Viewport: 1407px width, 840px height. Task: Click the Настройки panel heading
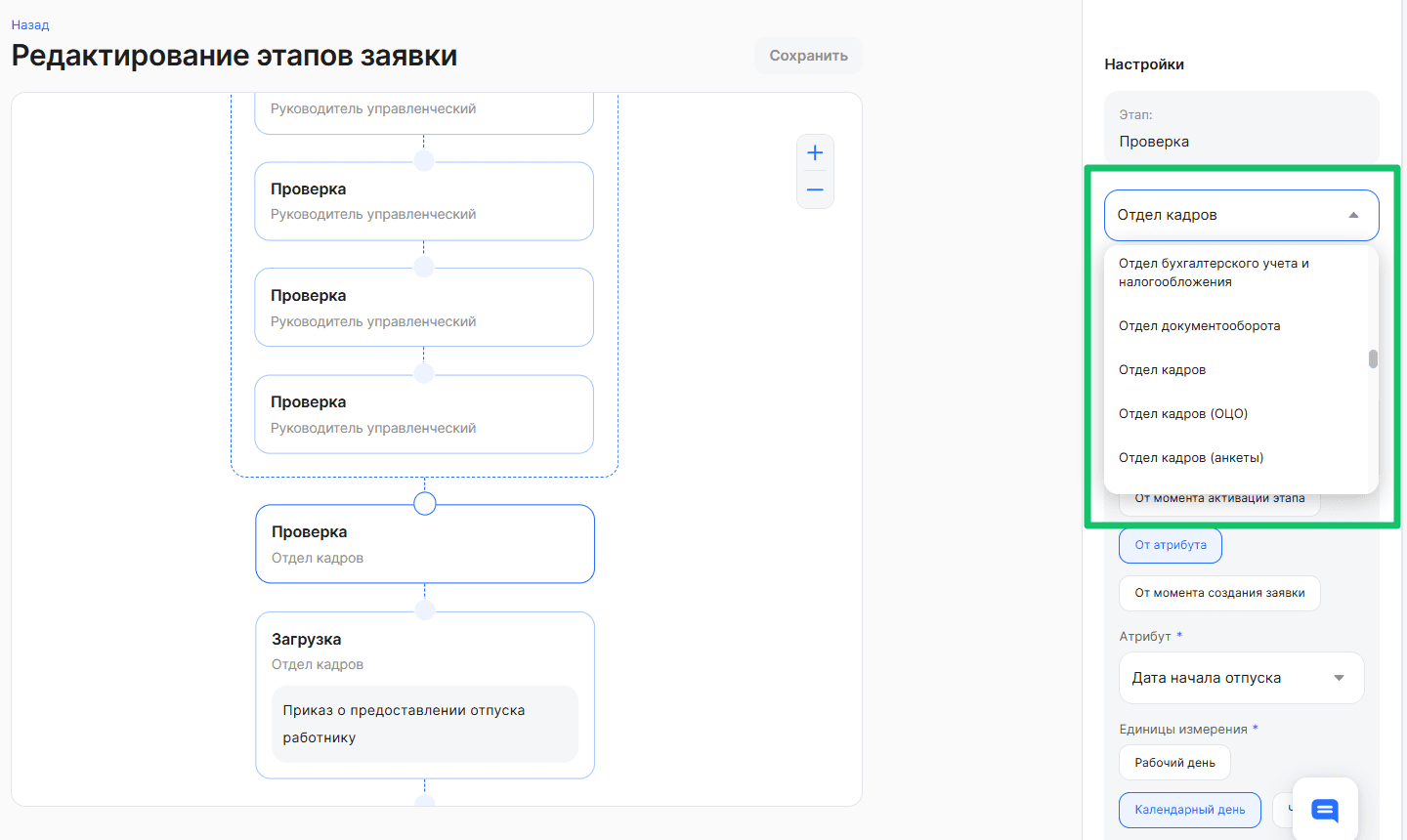point(1144,64)
